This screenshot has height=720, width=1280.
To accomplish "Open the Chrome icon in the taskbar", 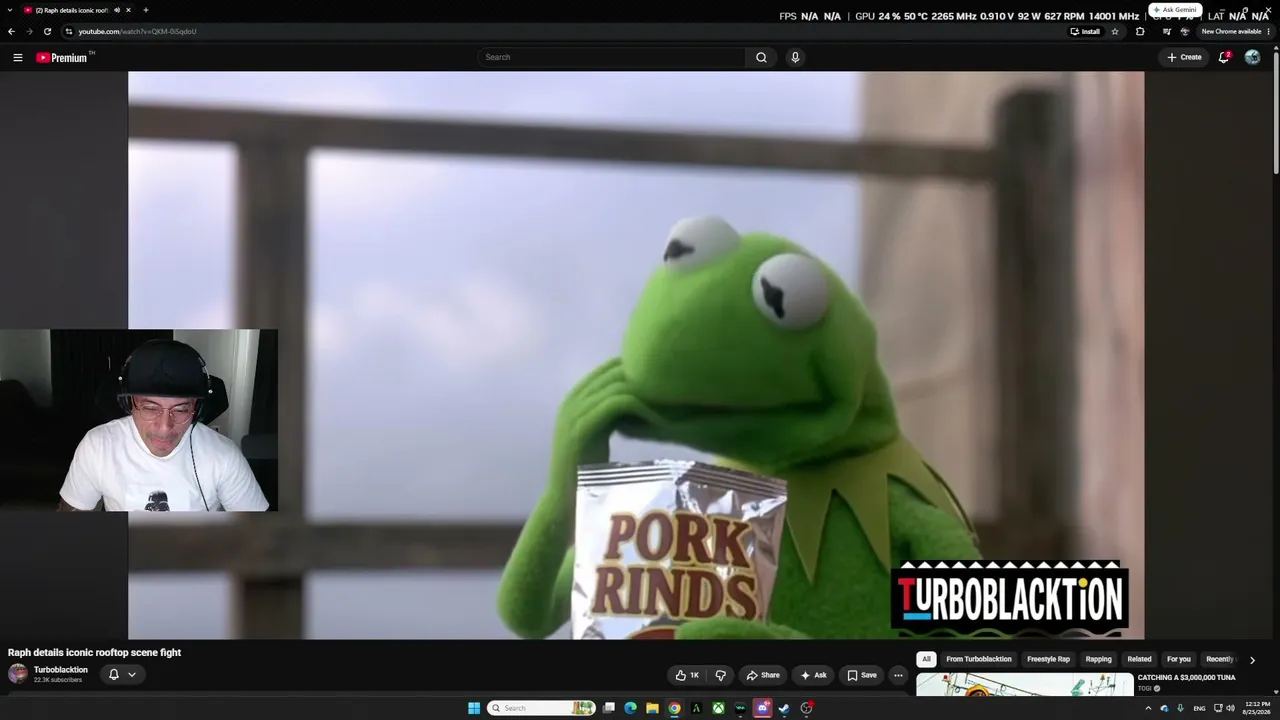I will (x=674, y=708).
